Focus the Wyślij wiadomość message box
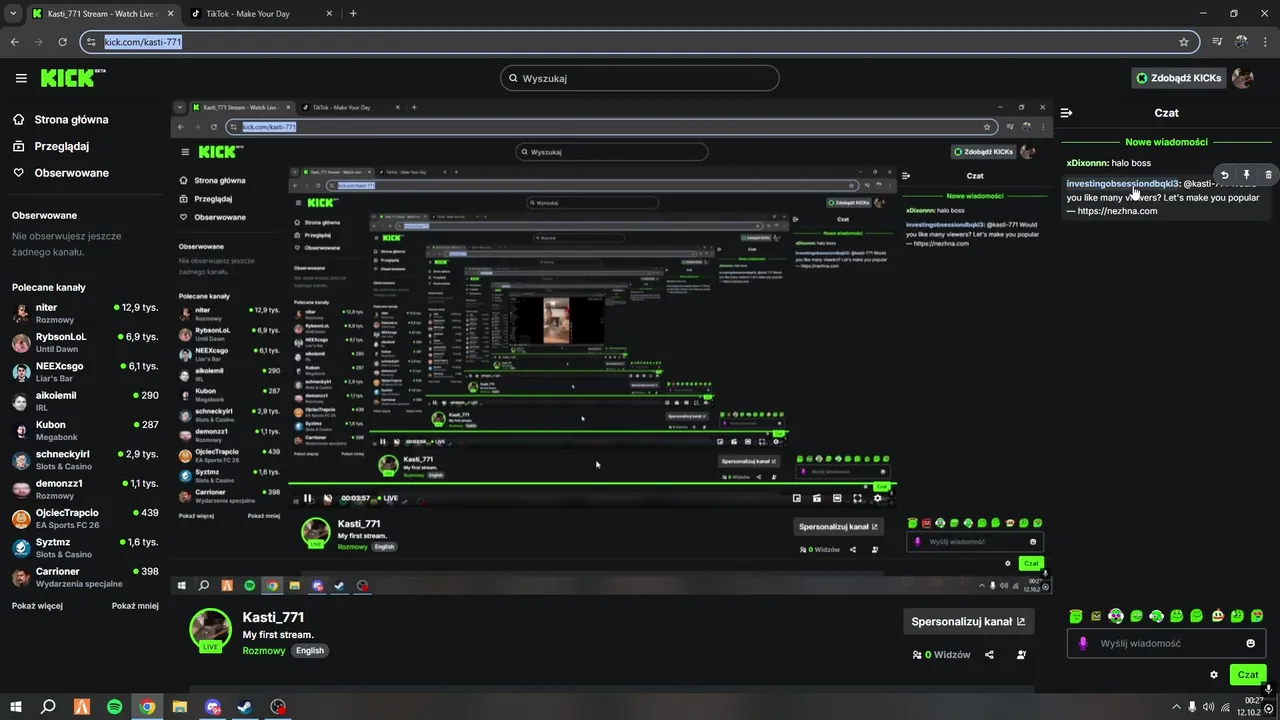1280x720 pixels. coord(1166,643)
